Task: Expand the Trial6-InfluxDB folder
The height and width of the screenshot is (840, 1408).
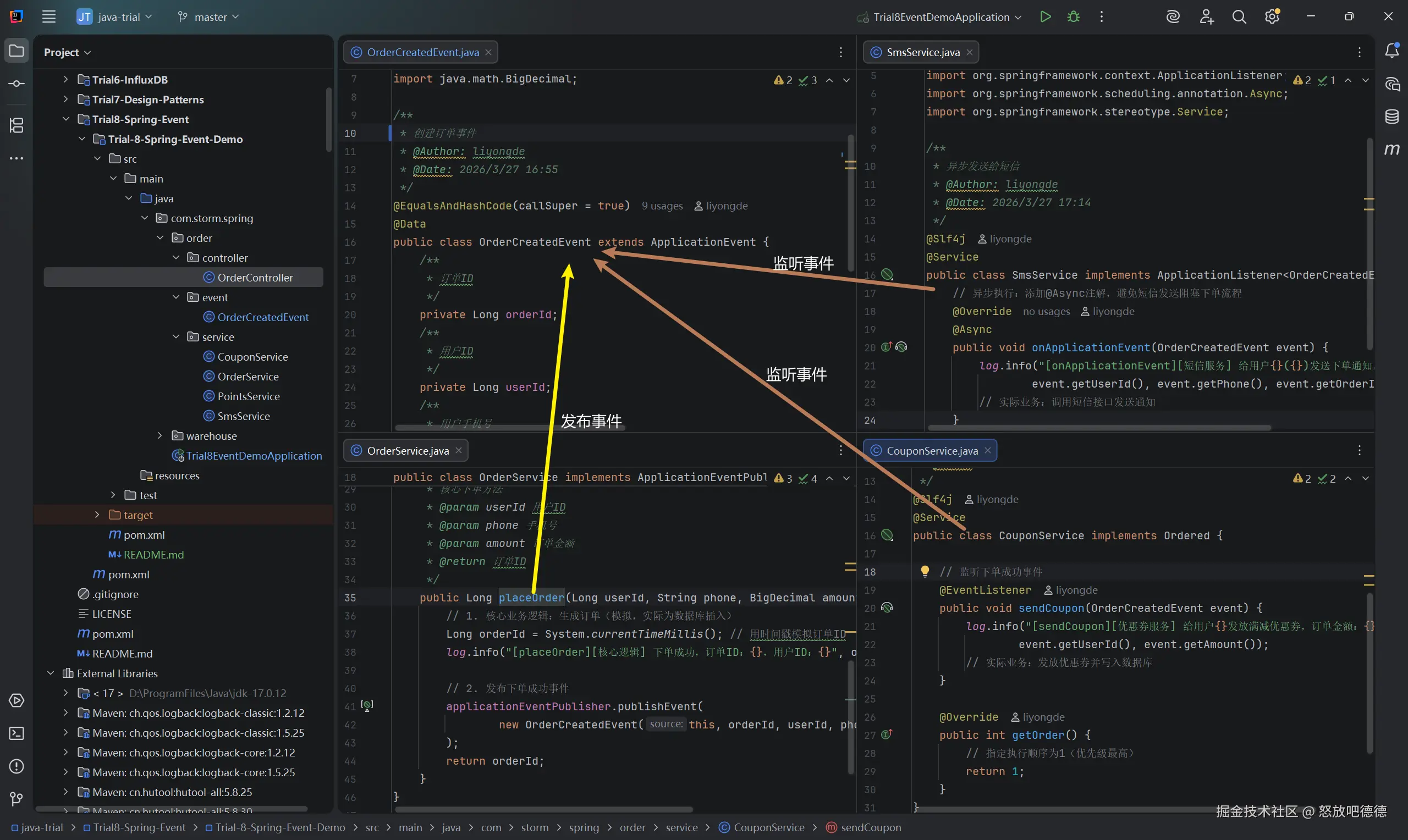Action: point(65,80)
